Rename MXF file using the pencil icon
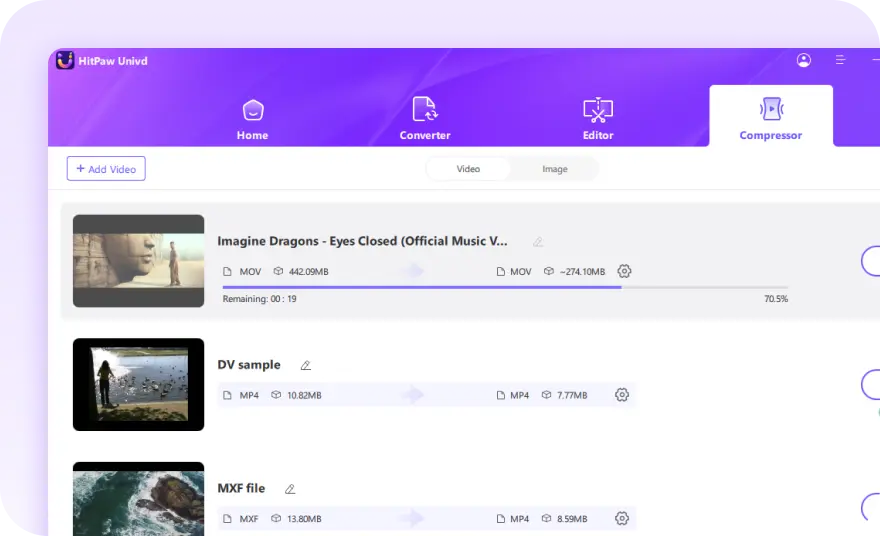The width and height of the screenshot is (880, 536). 290,489
